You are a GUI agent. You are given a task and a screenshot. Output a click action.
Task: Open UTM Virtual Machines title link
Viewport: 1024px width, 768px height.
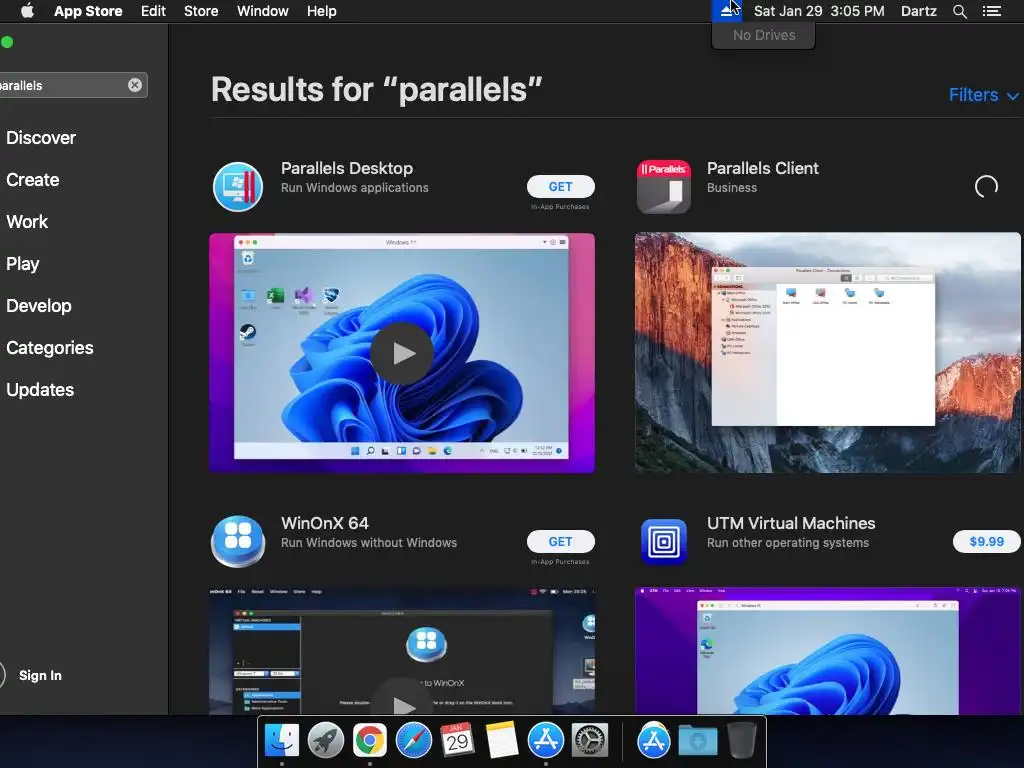(x=791, y=524)
